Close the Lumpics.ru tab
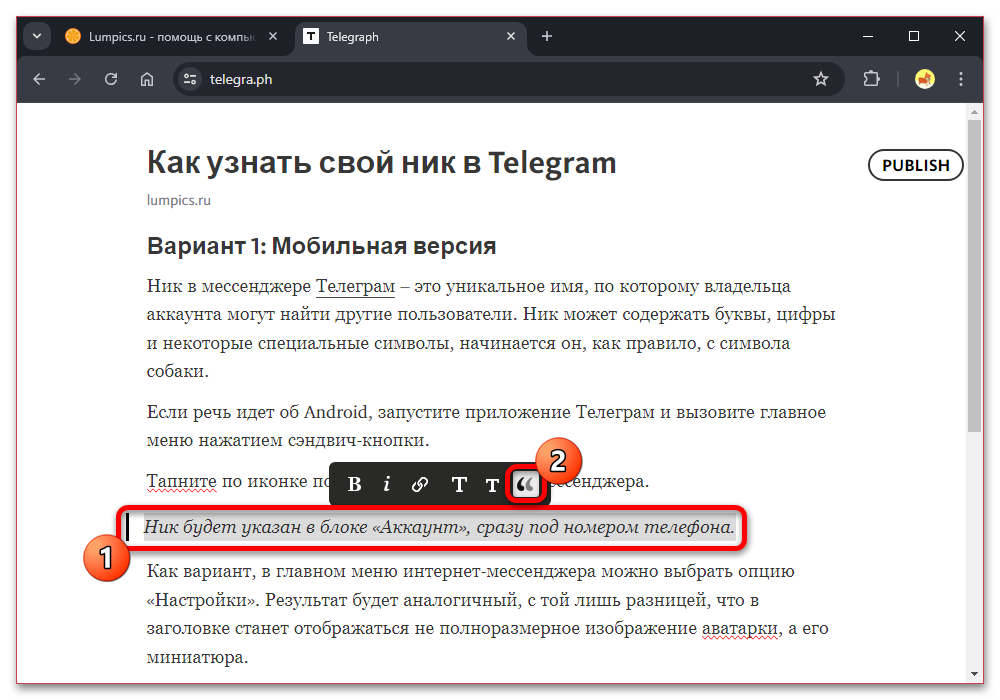The image size is (1000, 700). click(273, 36)
